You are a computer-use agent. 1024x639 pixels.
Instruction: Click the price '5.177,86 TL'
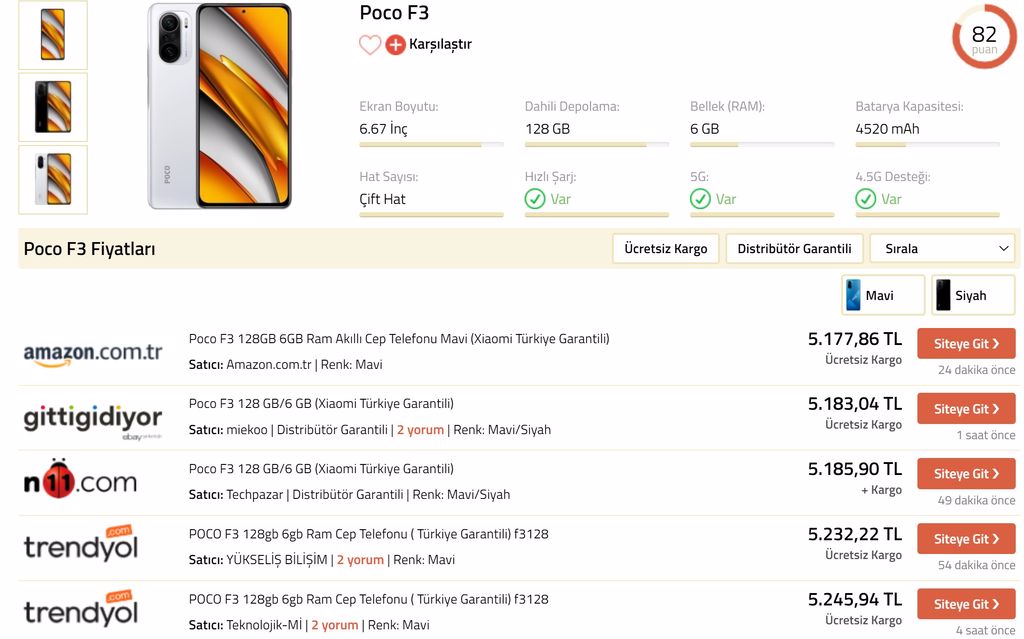855,339
